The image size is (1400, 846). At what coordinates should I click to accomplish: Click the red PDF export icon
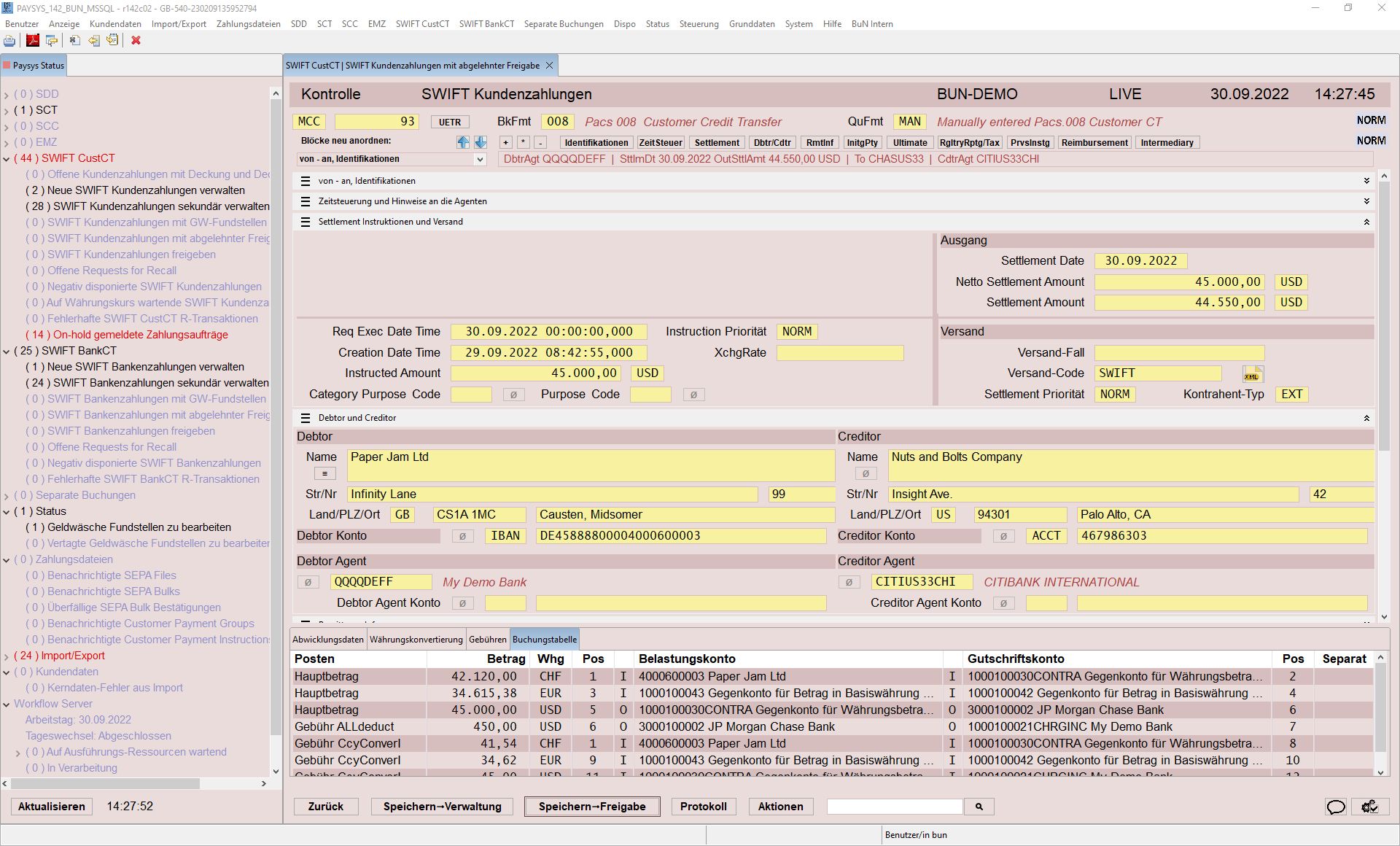[33, 41]
